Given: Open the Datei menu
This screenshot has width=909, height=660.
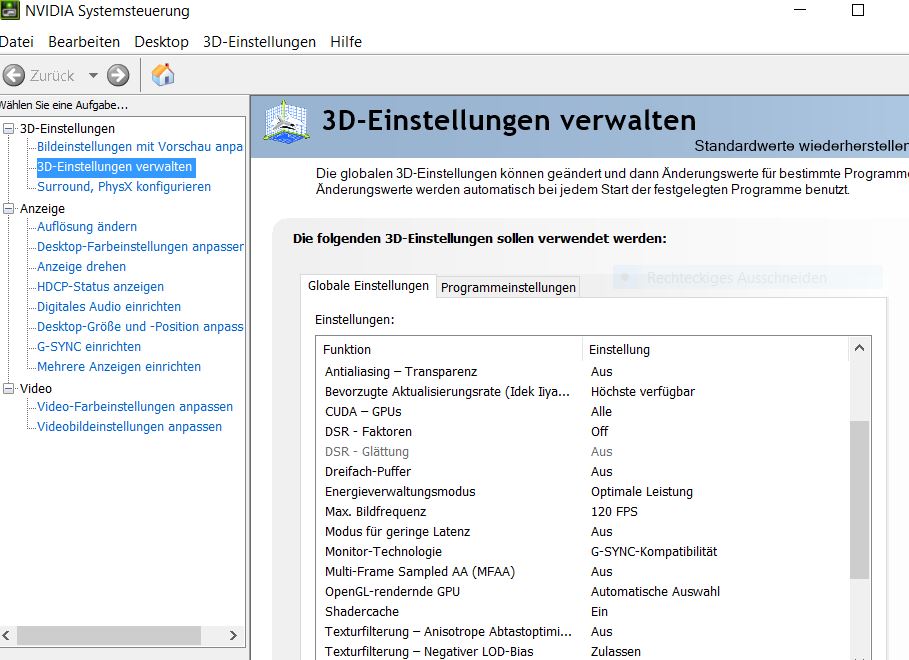Looking at the screenshot, I should click(16, 42).
